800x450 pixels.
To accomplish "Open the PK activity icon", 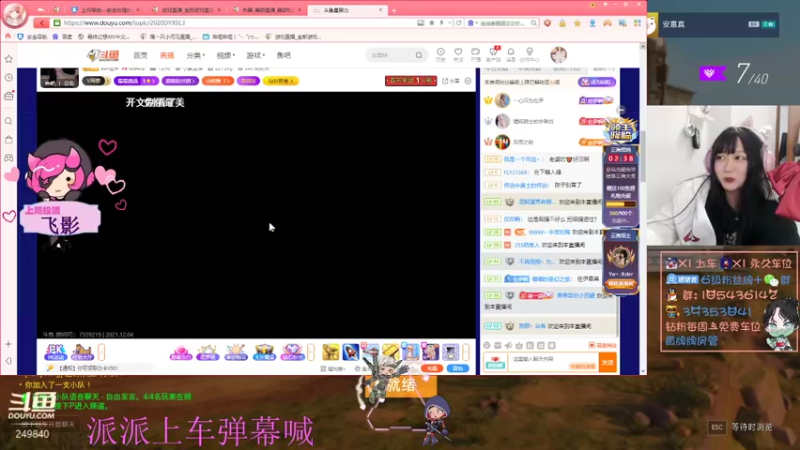I will (x=56, y=352).
